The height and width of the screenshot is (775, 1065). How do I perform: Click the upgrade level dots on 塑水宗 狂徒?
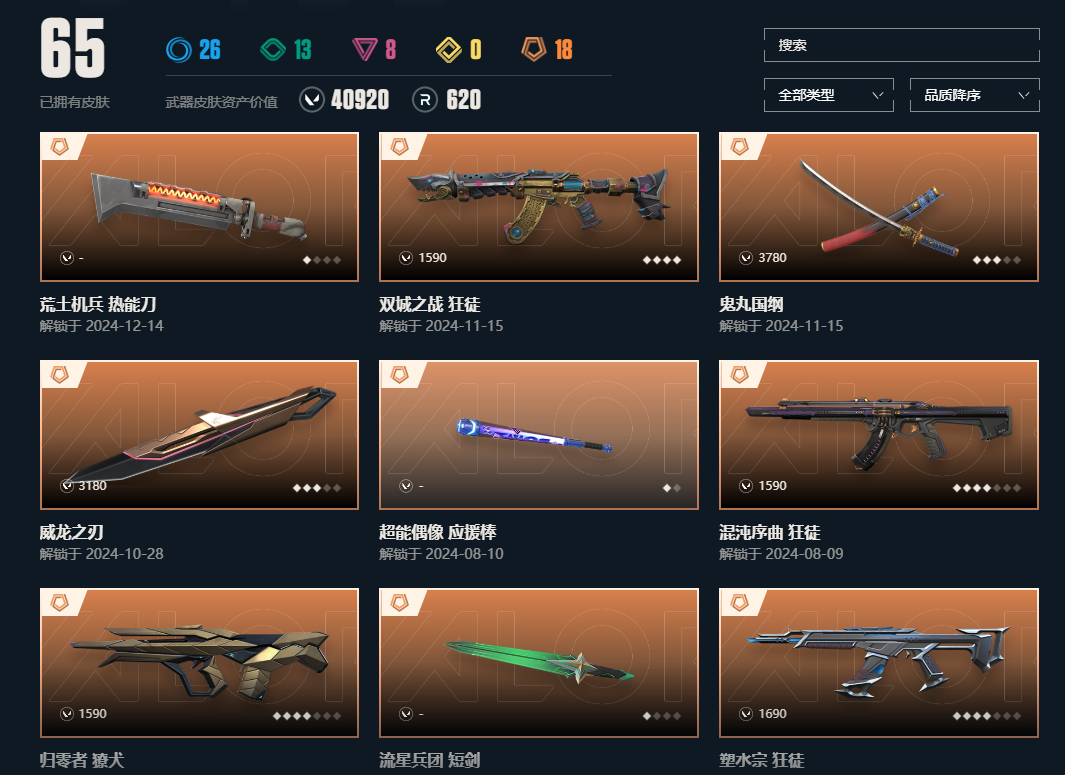986,715
